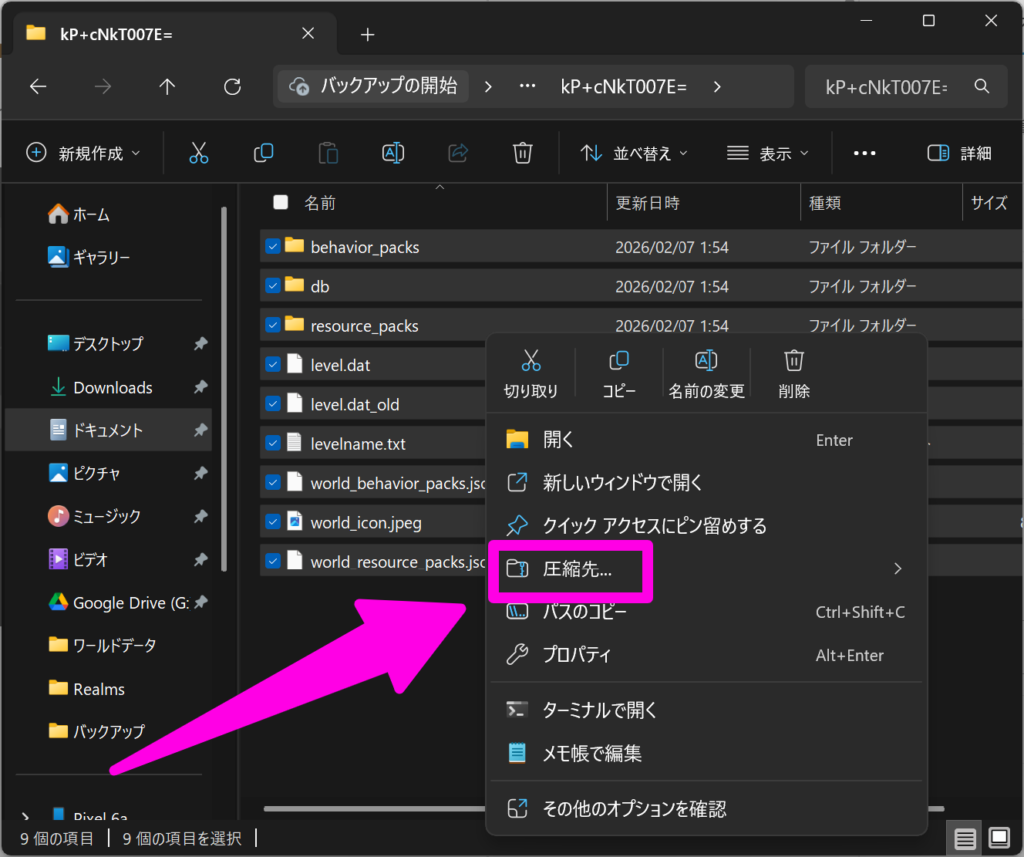Switch to thumbnail view icon in status bar
Screen dimensions: 1024x857
point(998,837)
